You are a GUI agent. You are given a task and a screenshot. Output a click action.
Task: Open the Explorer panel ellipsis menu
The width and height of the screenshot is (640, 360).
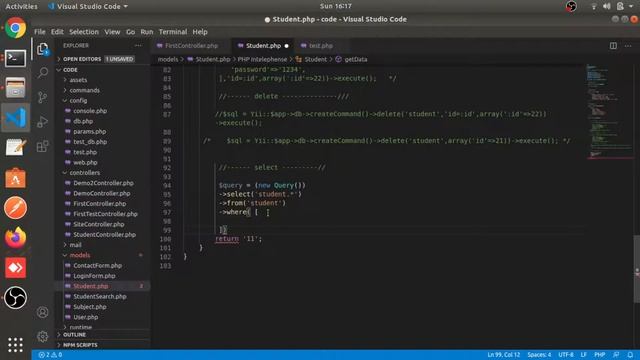138,45
